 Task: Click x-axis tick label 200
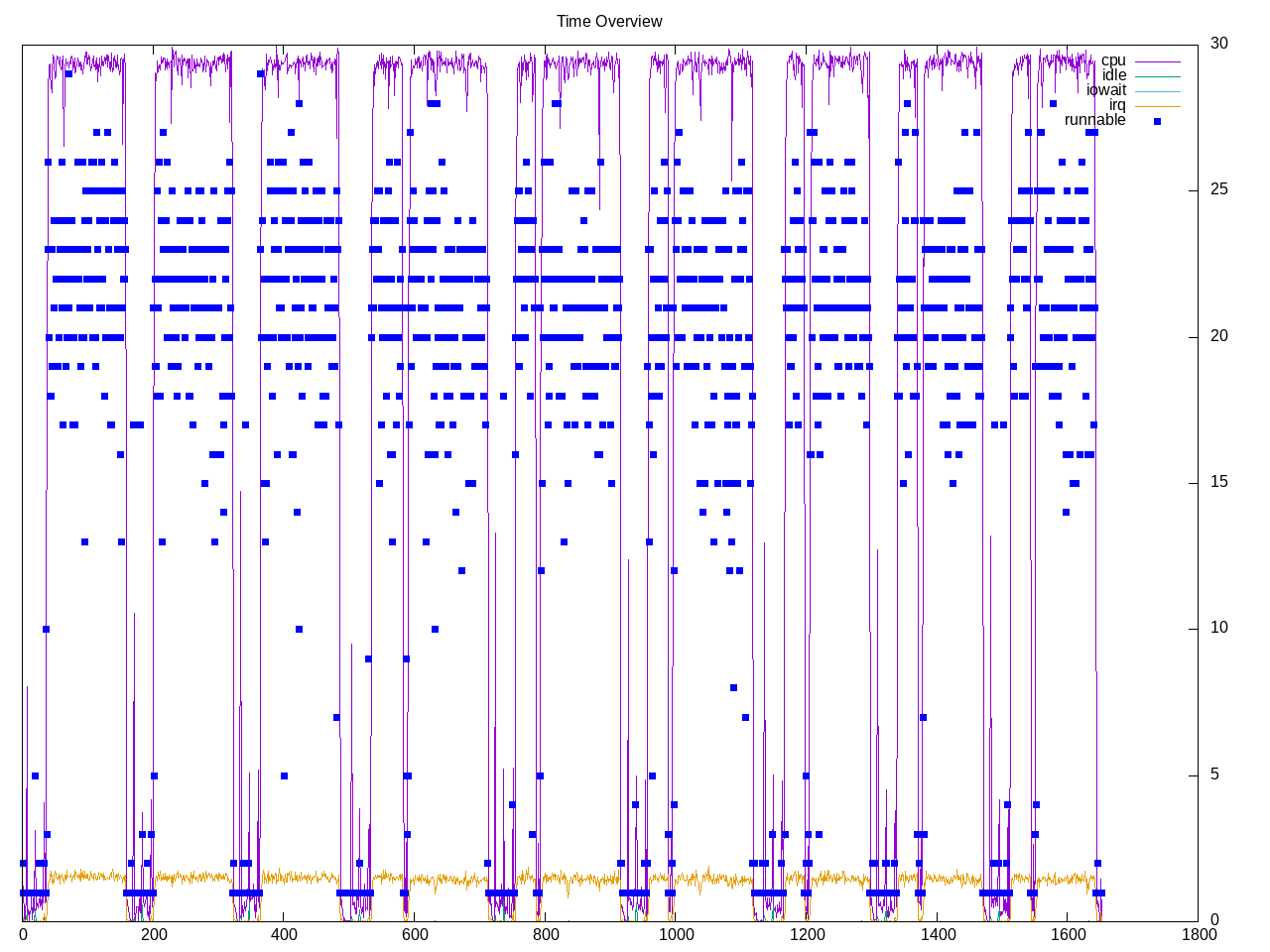pyautogui.click(x=153, y=934)
